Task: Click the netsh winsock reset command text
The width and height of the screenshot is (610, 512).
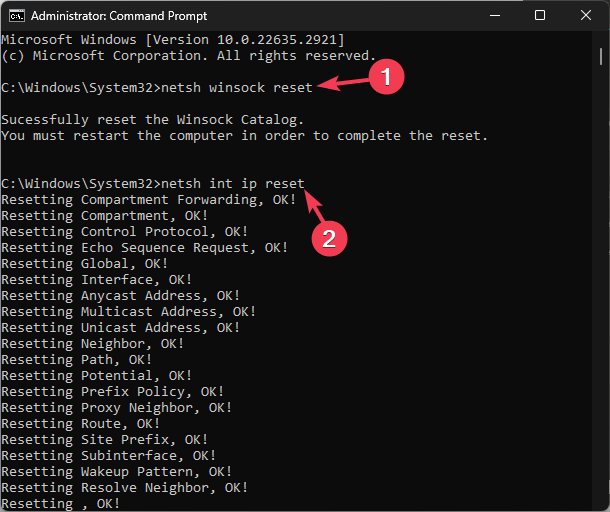Action: 237,88
